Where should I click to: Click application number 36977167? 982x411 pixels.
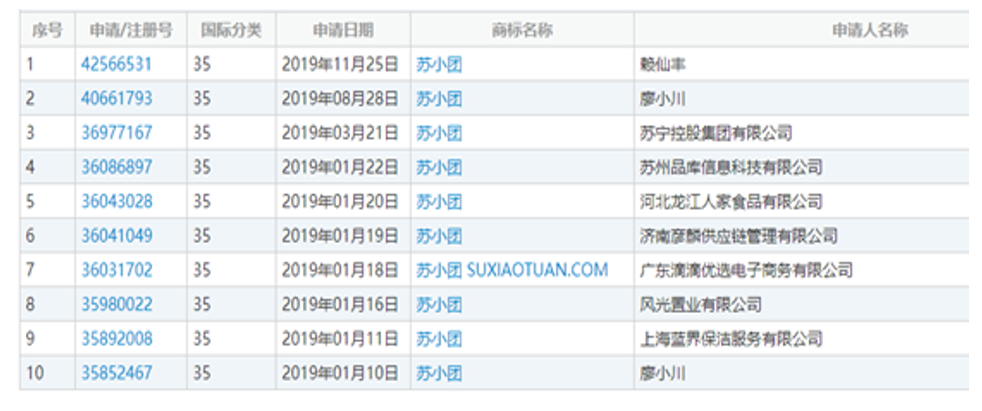click(116, 133)
